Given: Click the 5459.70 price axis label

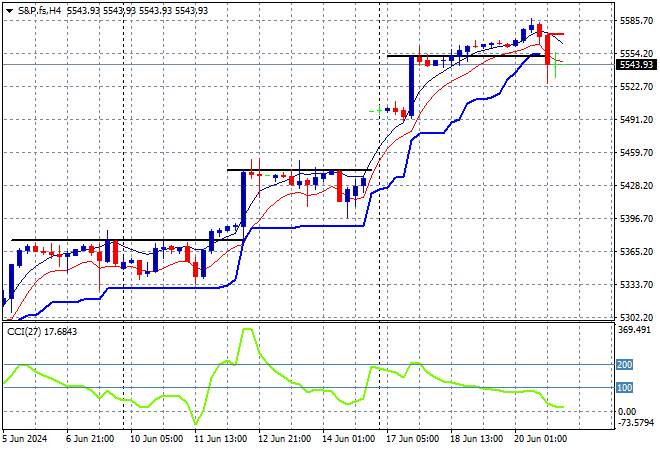Looking at the screenshot, I should 636,152.
